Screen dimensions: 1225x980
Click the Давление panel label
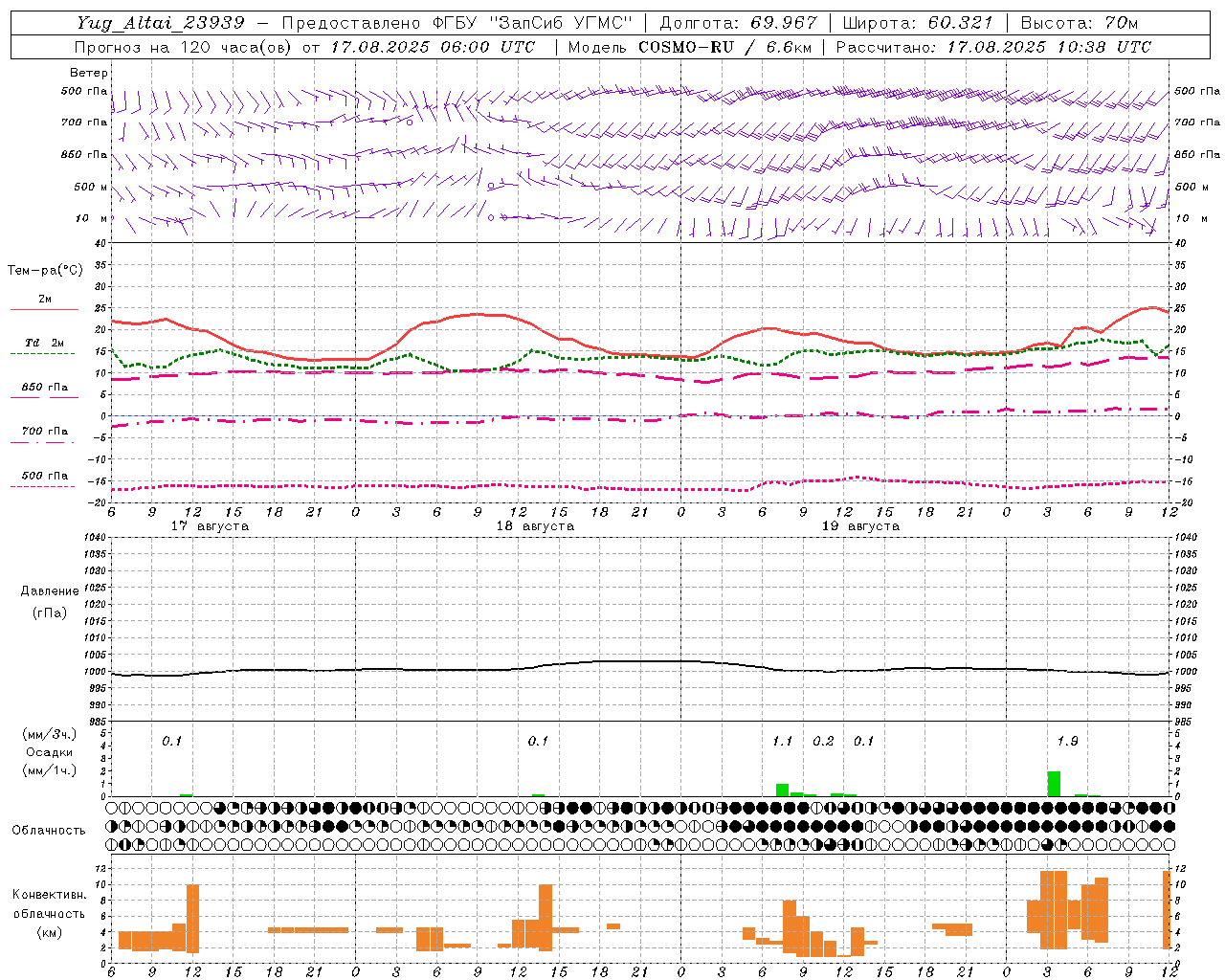click(50, 591)
